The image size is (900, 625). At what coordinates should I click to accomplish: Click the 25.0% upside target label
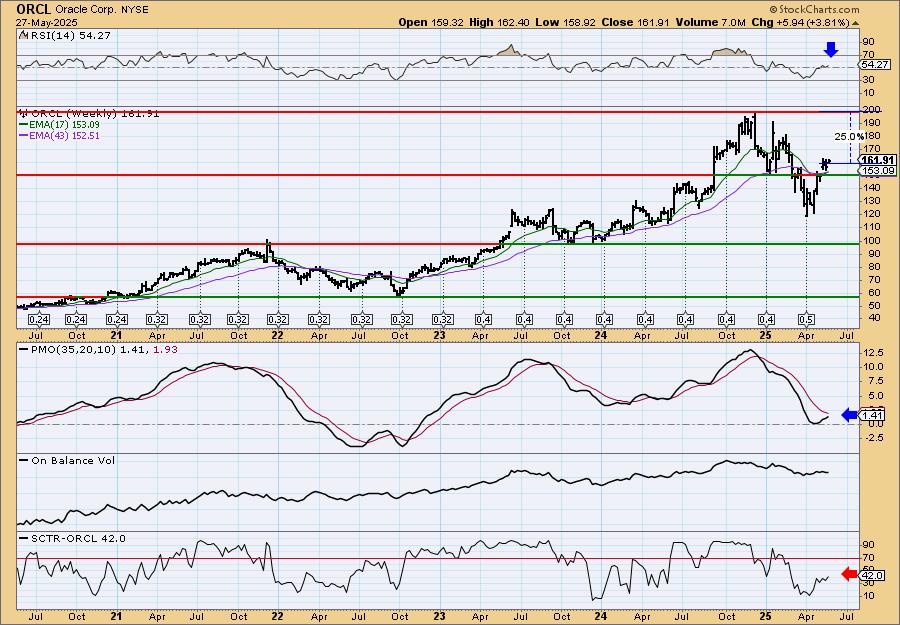849,137
